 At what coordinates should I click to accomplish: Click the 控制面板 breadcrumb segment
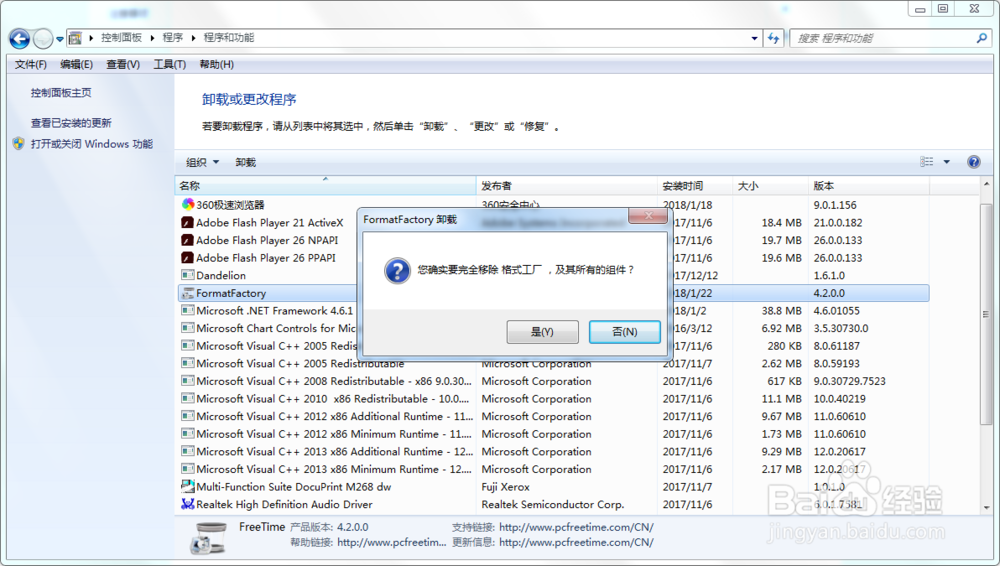click(x=121, y=38)
